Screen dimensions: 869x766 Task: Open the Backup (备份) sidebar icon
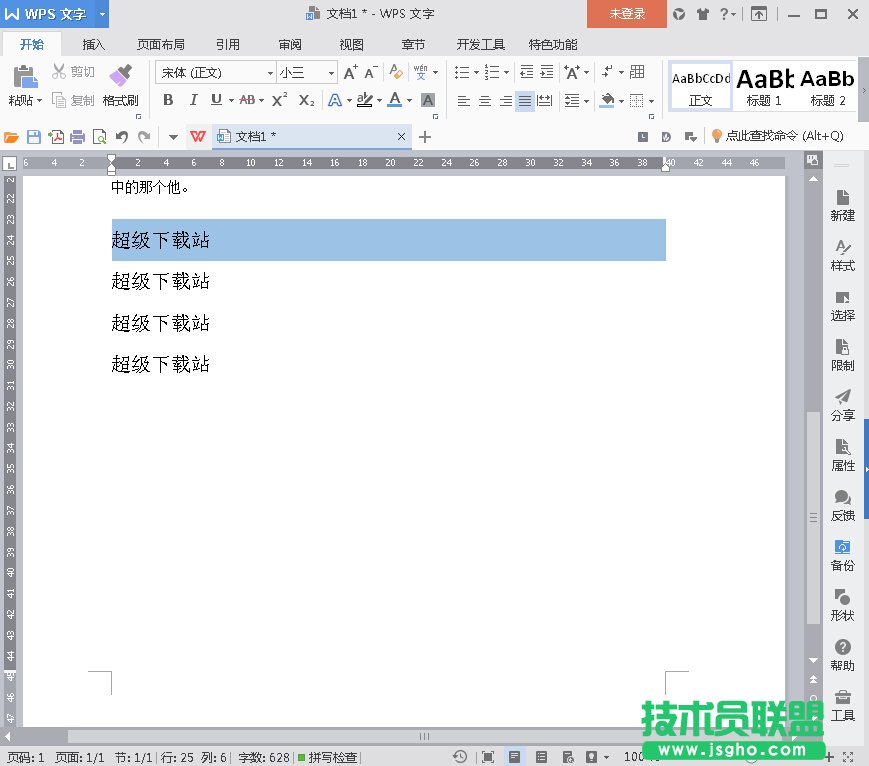tap(842, 555)
